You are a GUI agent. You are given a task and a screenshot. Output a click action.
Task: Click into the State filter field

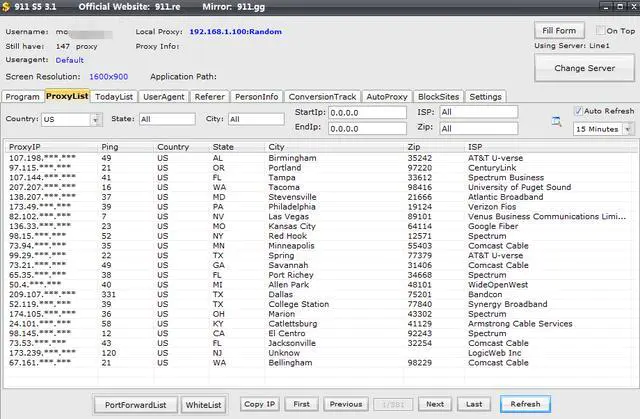[166, 119]
